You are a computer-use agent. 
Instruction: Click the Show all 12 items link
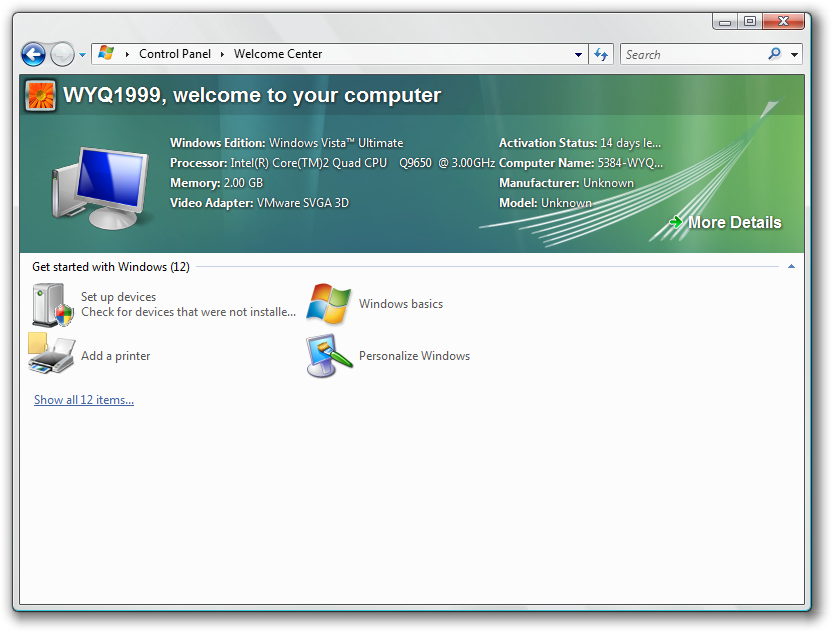[84, 400]
